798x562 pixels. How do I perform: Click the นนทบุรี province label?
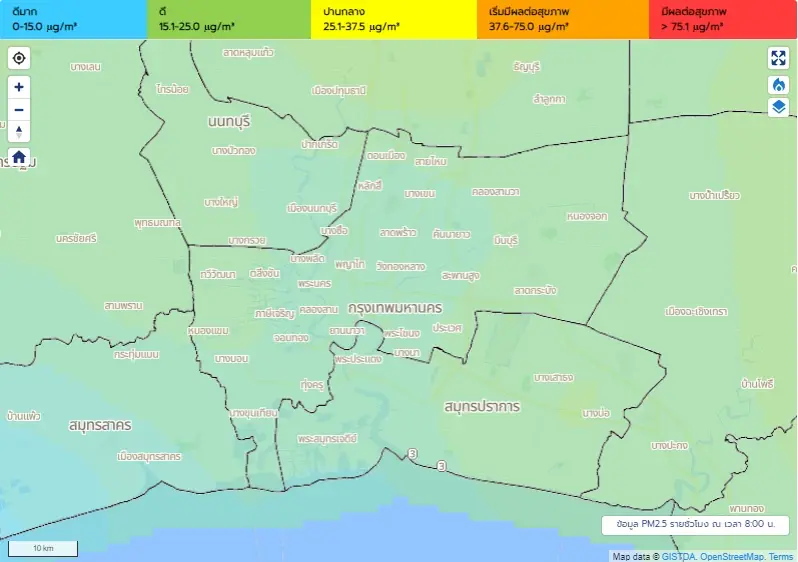(x=229, y=121)
